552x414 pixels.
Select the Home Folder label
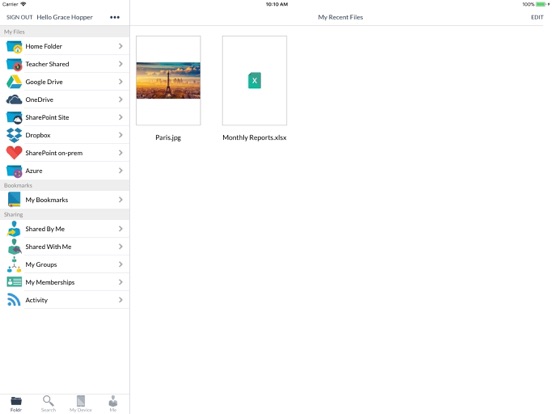(x=44, y=46)
